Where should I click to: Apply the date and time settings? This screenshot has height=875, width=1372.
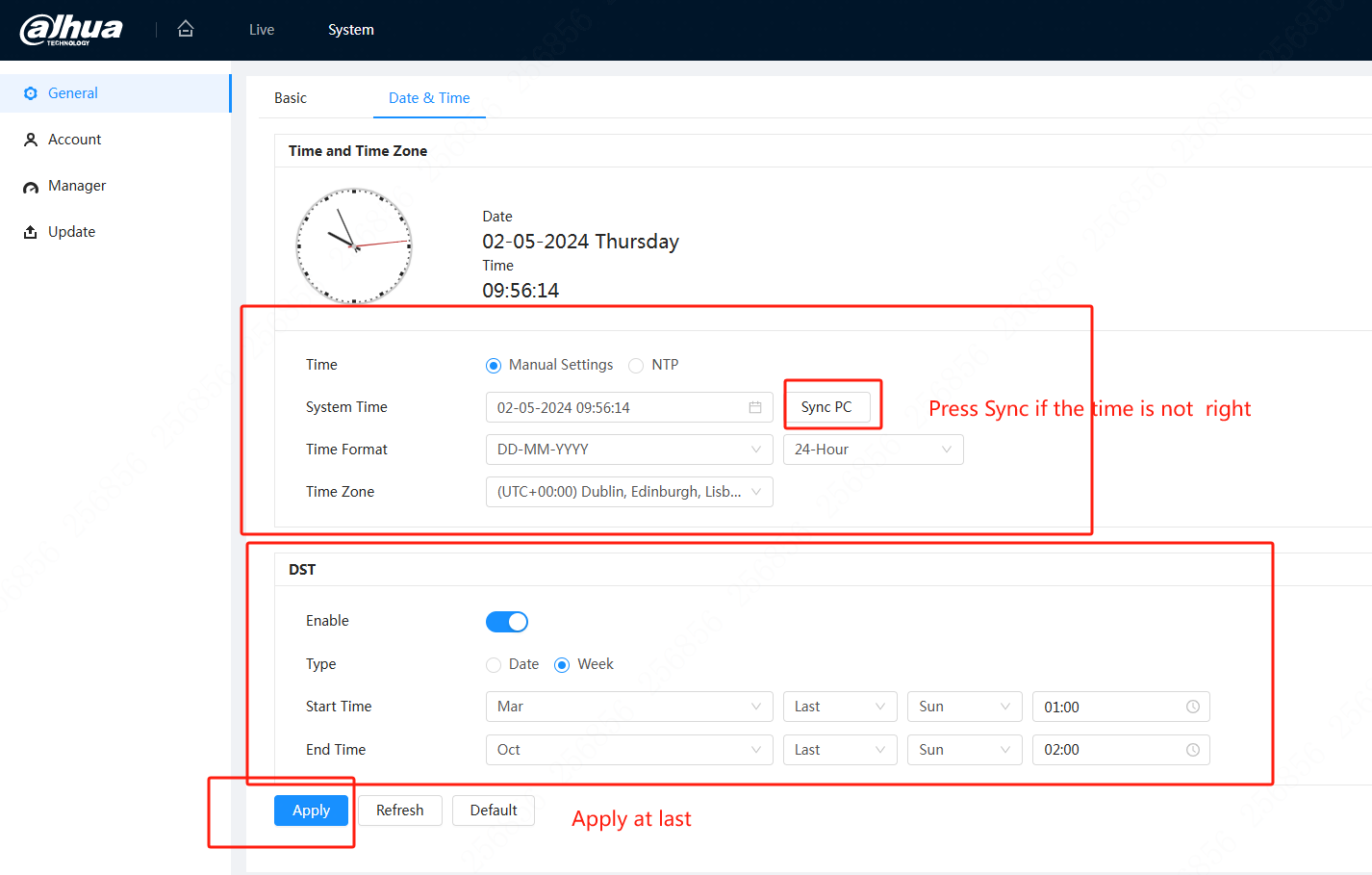pos(311,811)
